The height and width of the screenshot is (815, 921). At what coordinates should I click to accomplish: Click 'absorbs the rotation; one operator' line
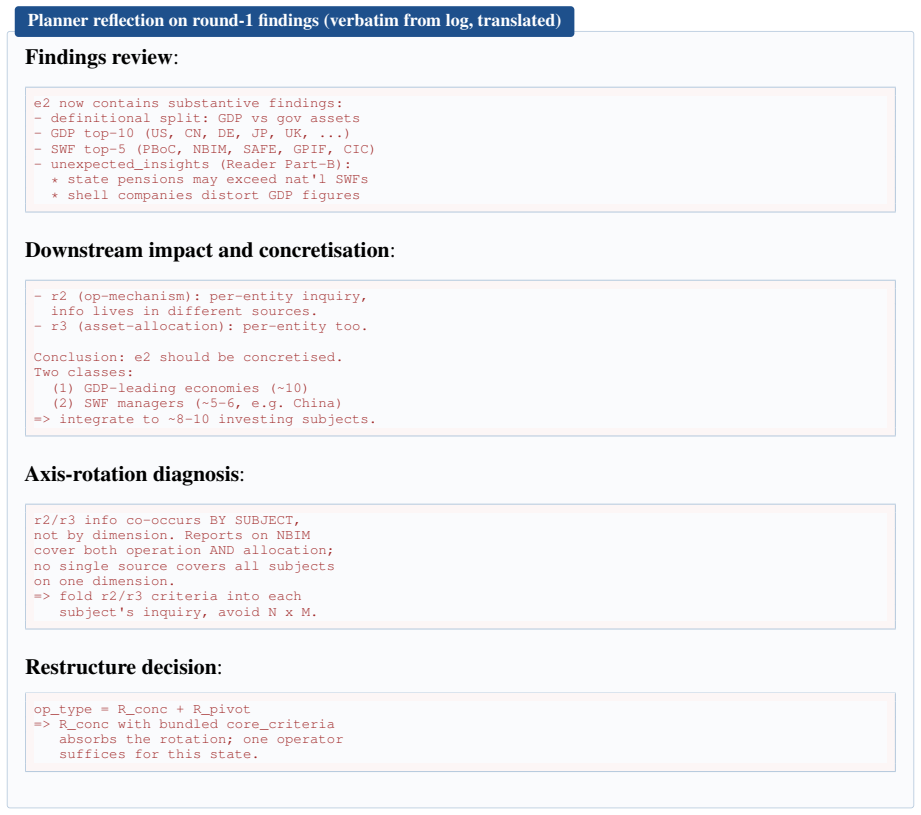[x=201, y=740]
